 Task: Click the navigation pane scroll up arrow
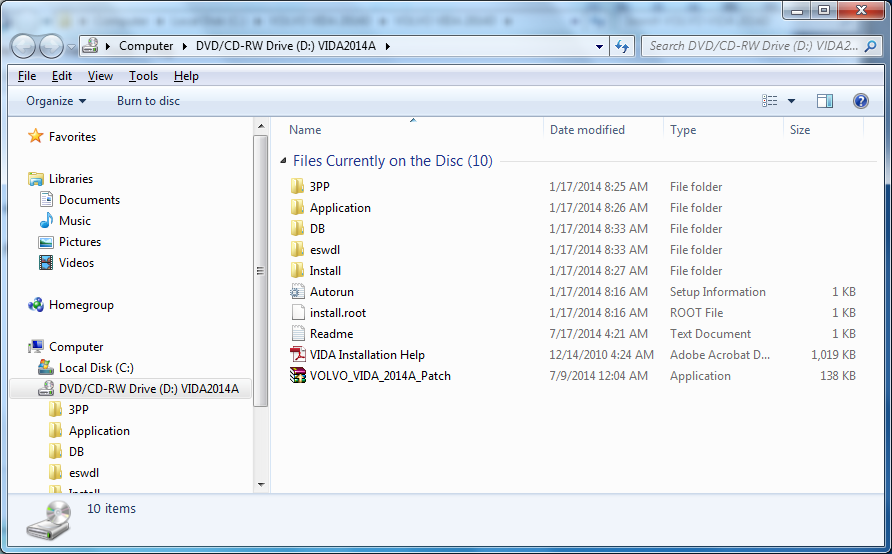(261, 126)
